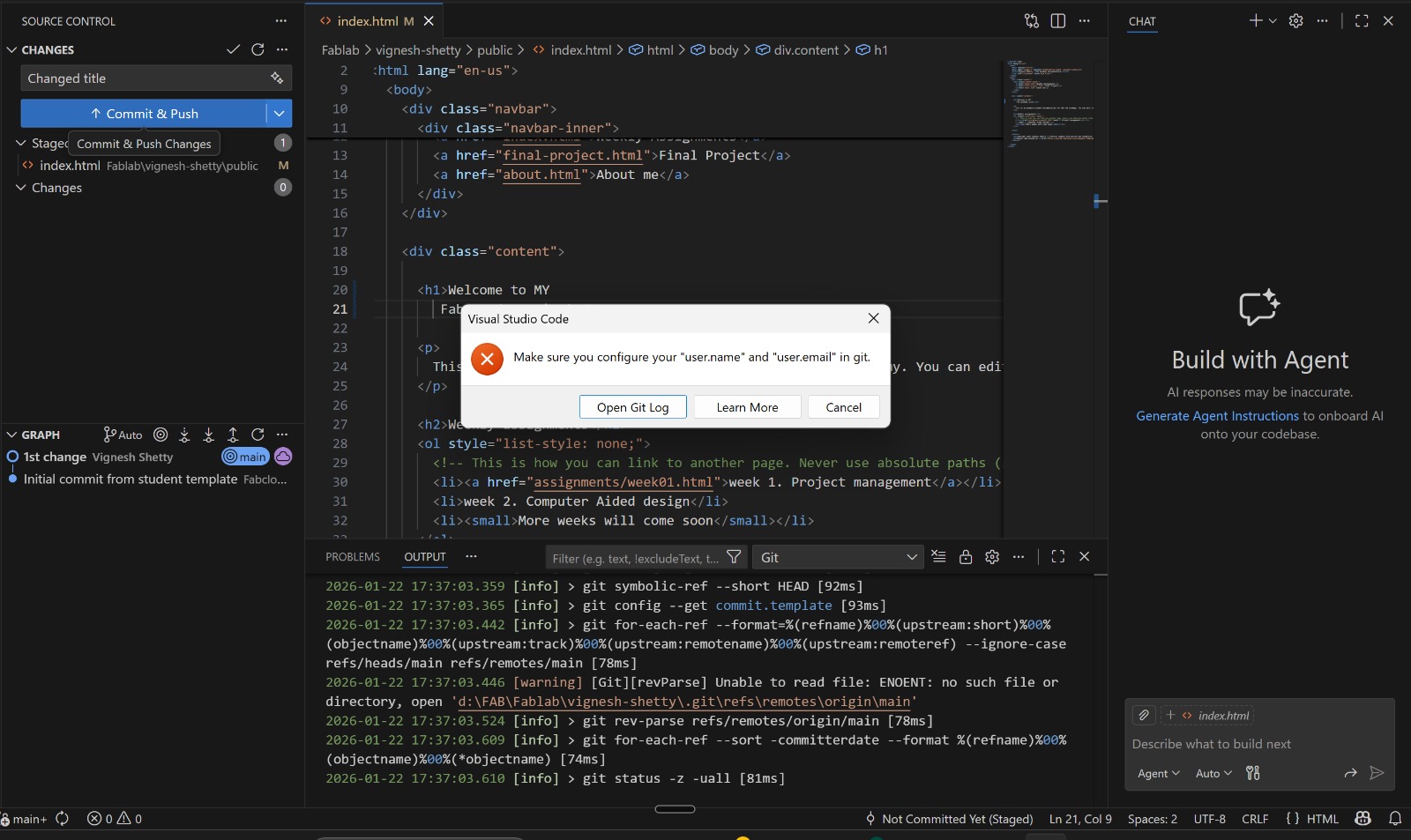Toggle the Output scroll lock
1411x840 pixels.
point(966,557)
